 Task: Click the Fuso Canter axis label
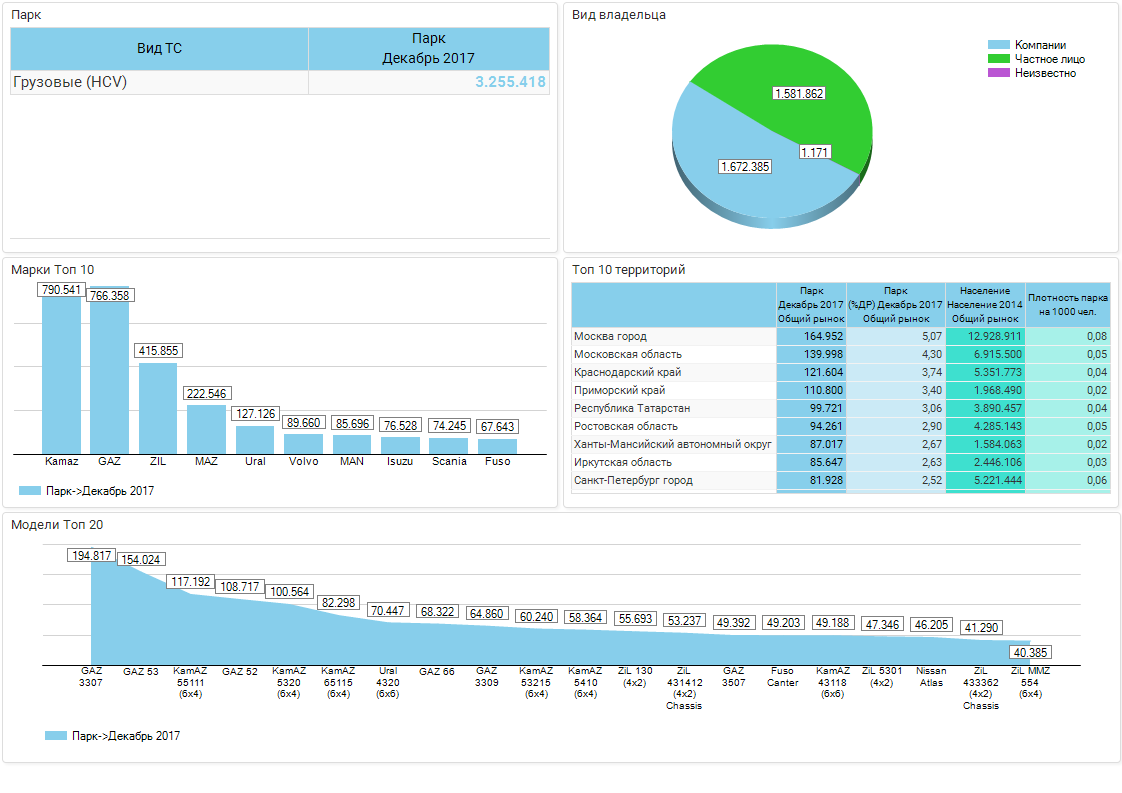point(782,677)
